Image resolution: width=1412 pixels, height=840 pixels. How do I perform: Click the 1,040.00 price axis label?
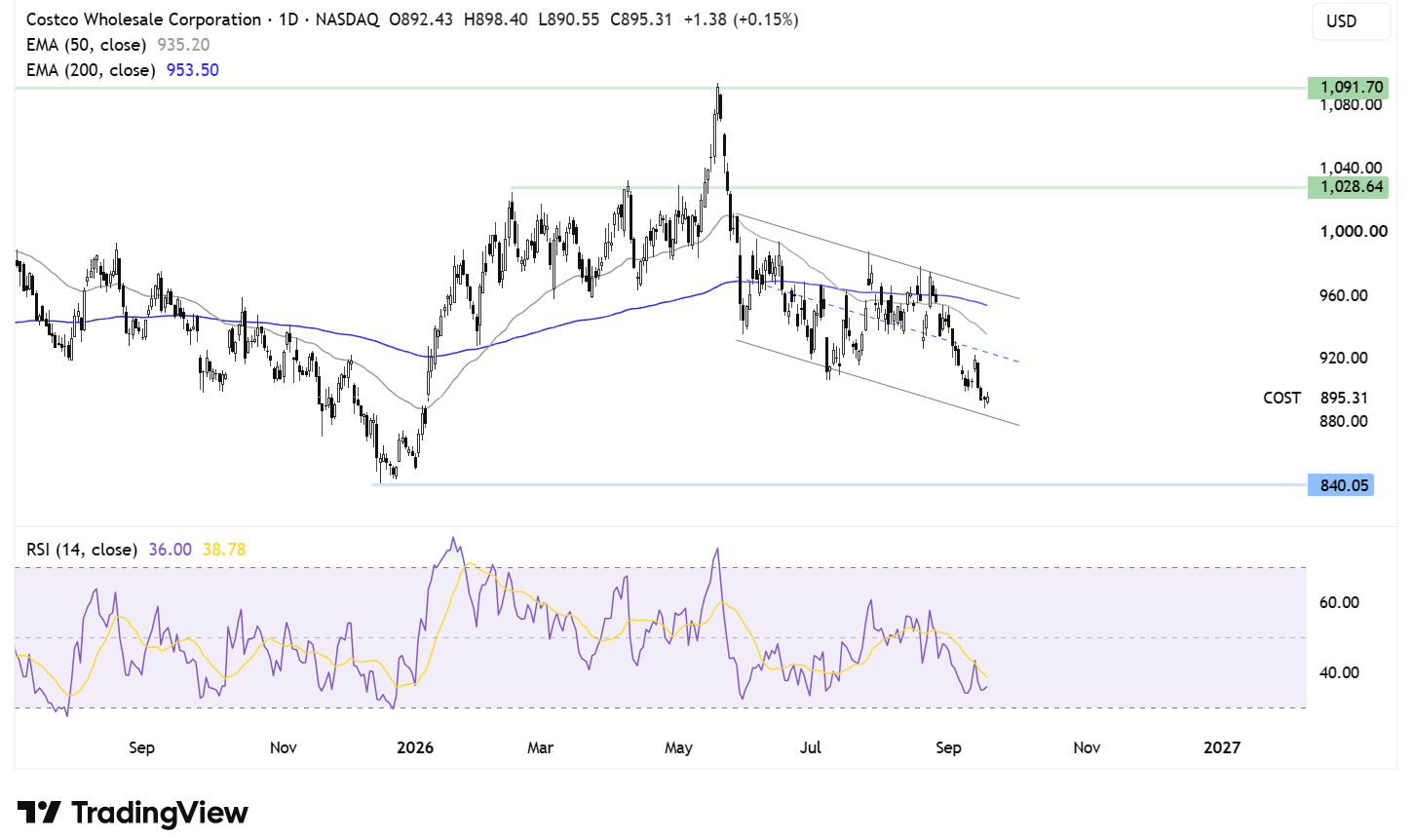point(1351,169)
